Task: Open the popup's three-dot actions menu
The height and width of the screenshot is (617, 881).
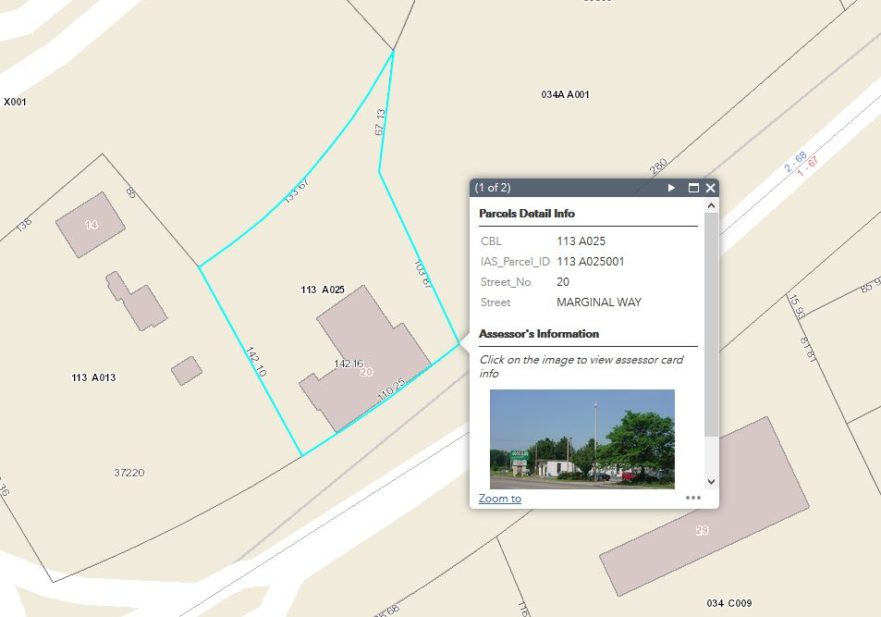Action: [x=693, y=498]
